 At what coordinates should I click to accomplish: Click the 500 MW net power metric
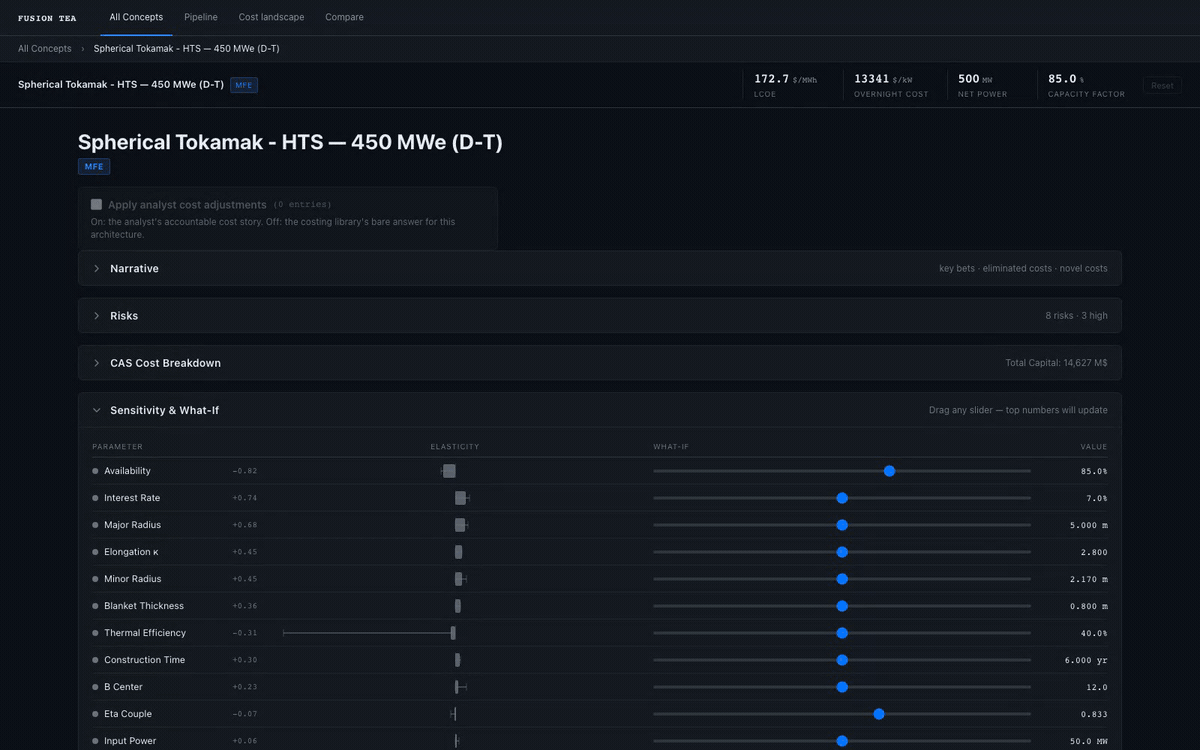(983, 85)
